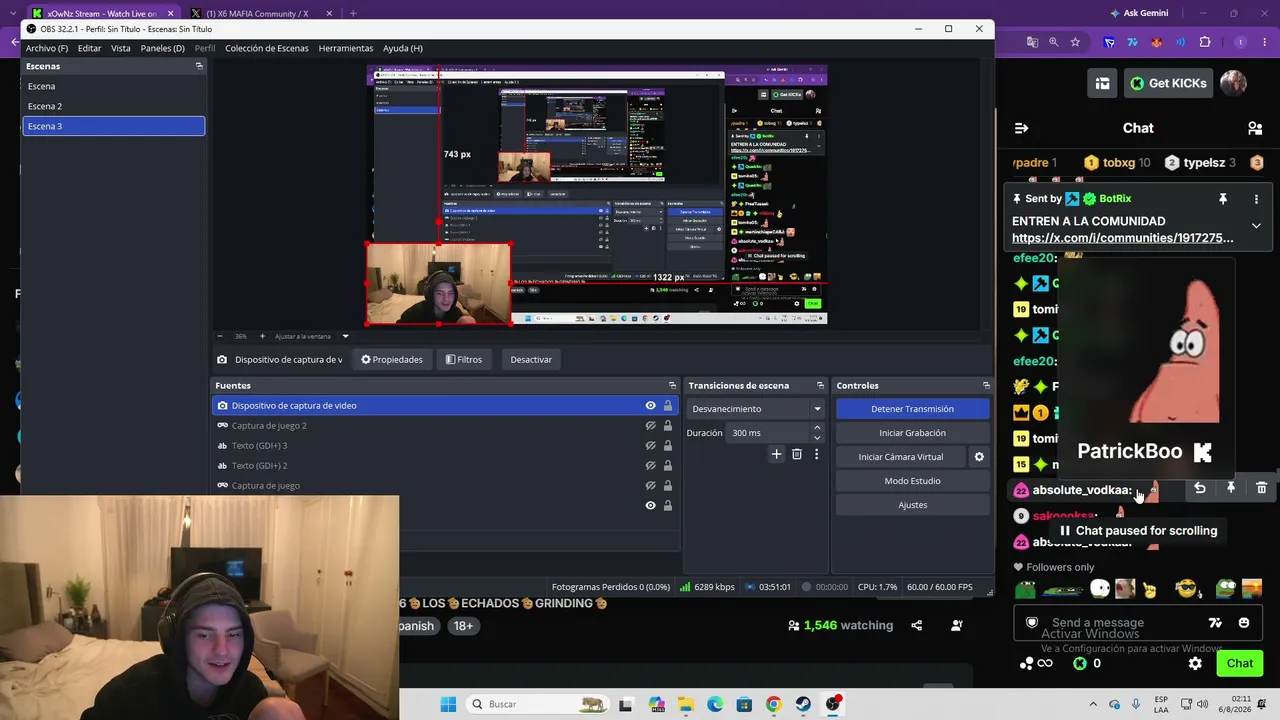Click Iniciar Grabación button

coord(912,433)
